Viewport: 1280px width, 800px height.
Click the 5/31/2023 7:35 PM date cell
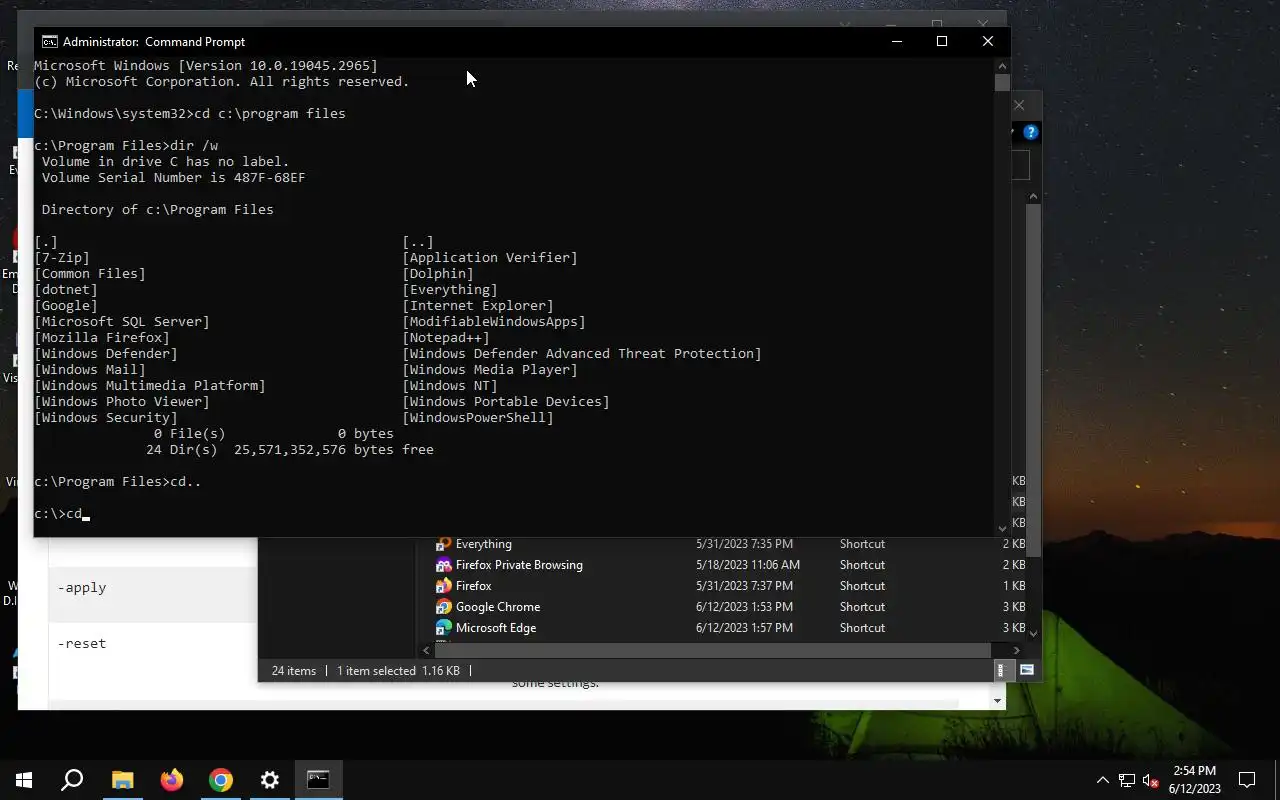click(744, 544)
